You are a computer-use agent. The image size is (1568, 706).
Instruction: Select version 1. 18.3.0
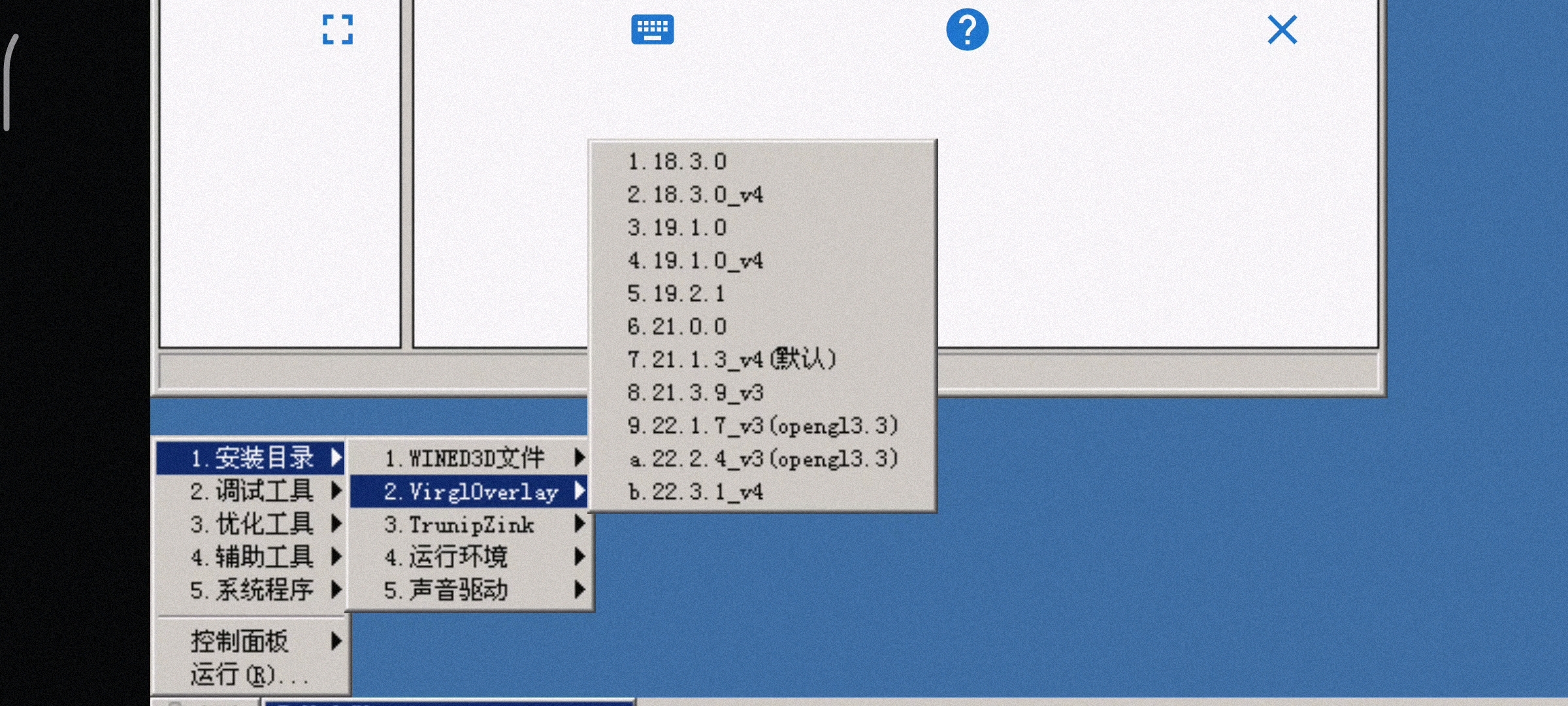tap(762, 161)
